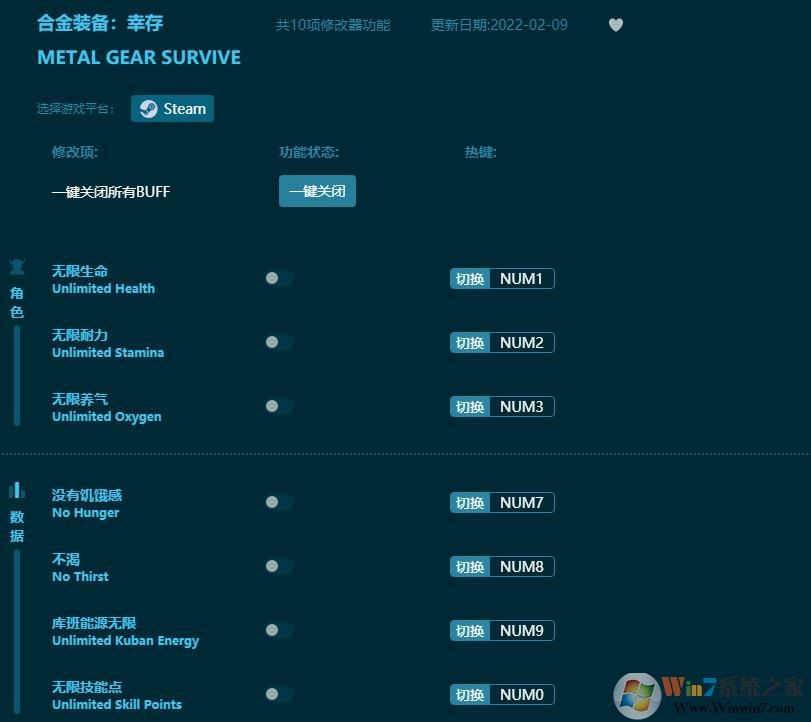Screen dimensions: 811x722
Task: Click 切换 button for NUM3 hotkey
Action: pyautogui.click(x=470, y=407)
